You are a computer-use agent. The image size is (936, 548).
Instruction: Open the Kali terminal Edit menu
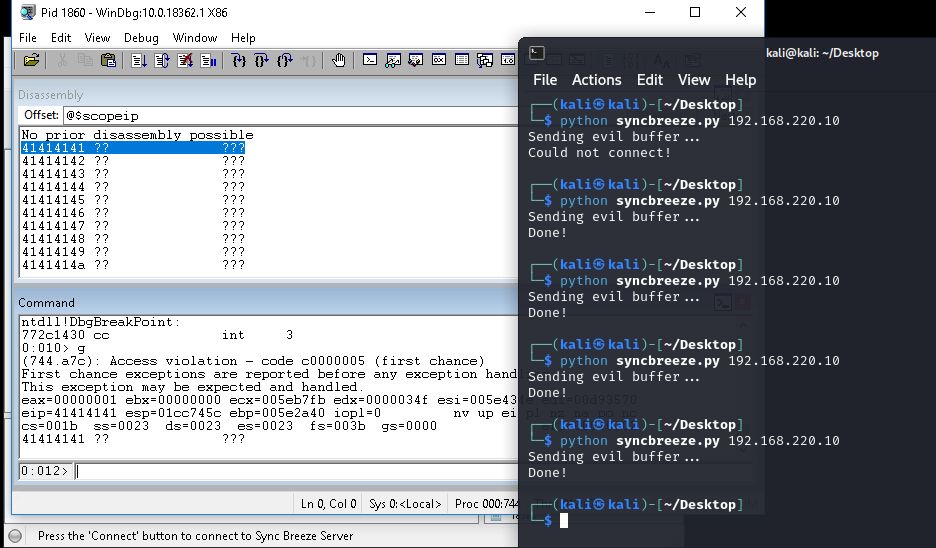(649, 80)
